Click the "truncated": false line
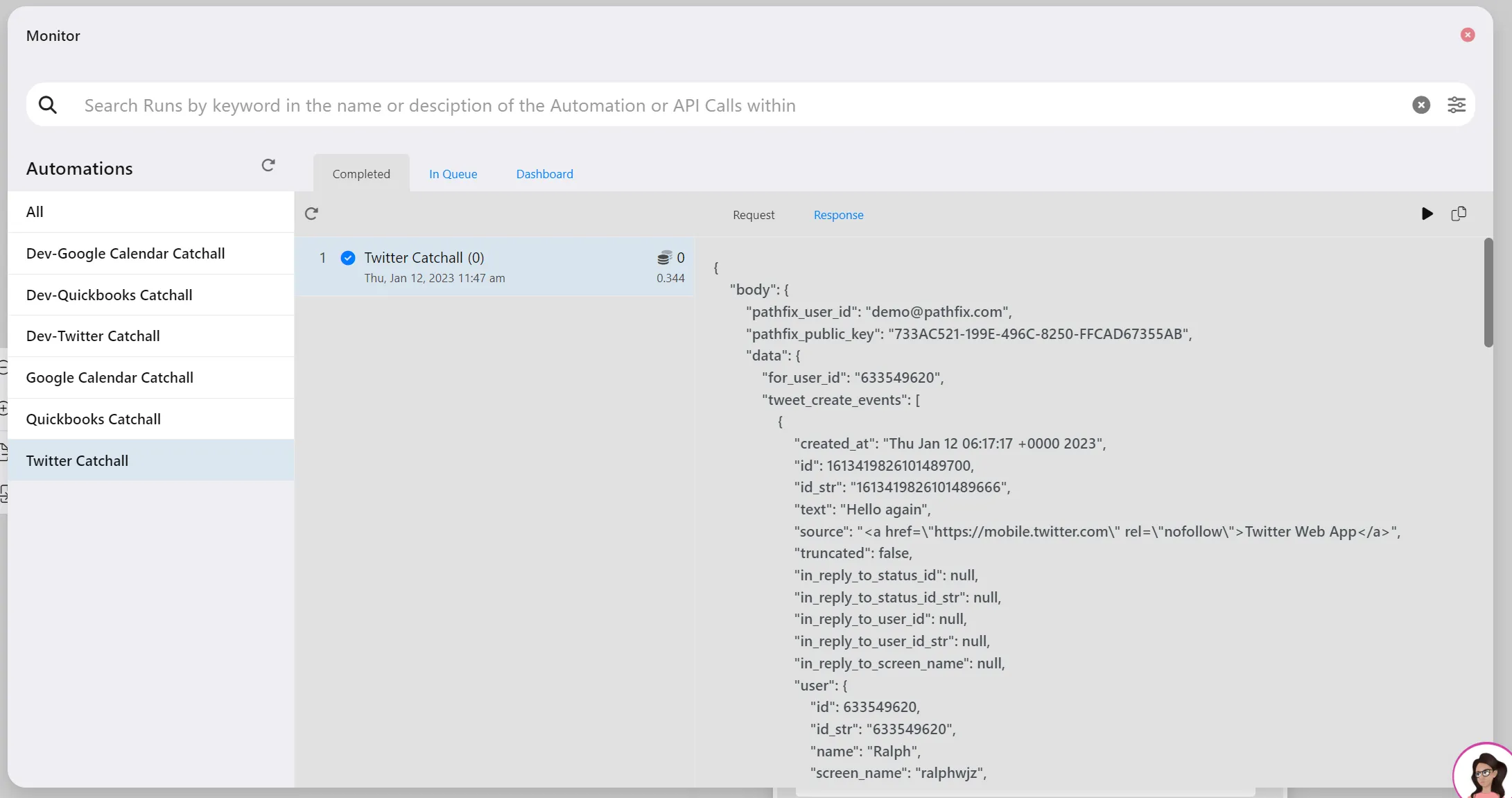 853,553
